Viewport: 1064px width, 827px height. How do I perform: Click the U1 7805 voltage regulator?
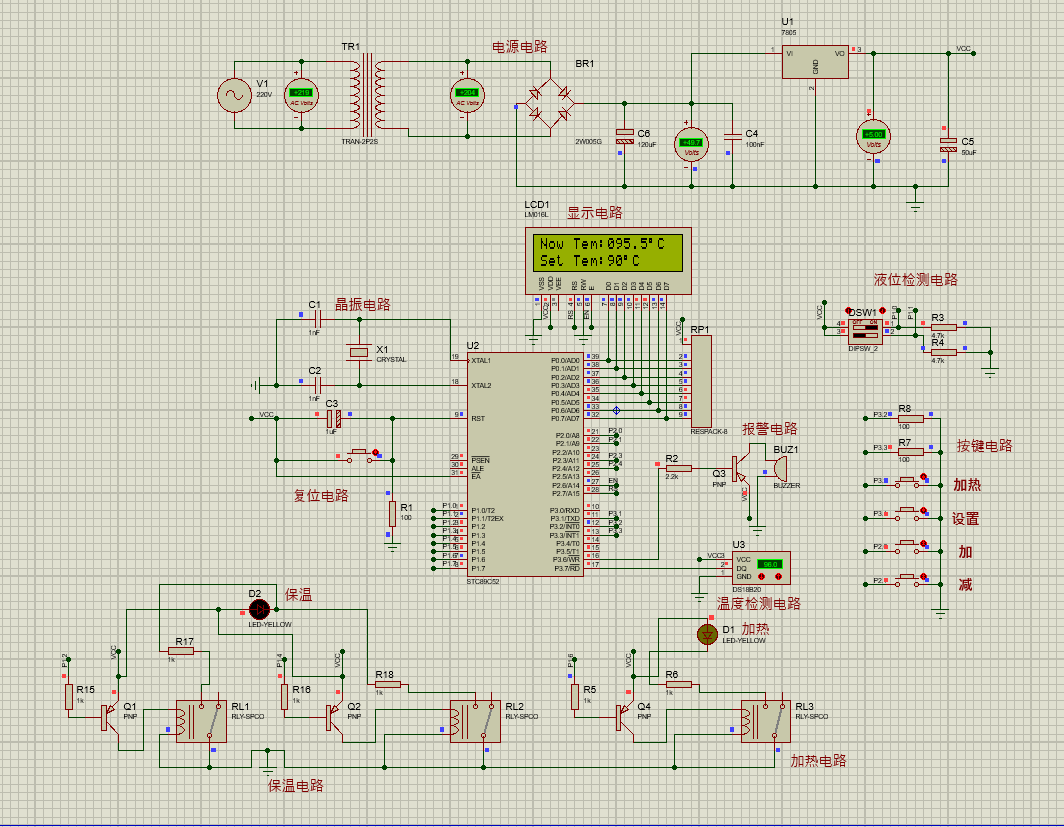click(x=814, y=61)
